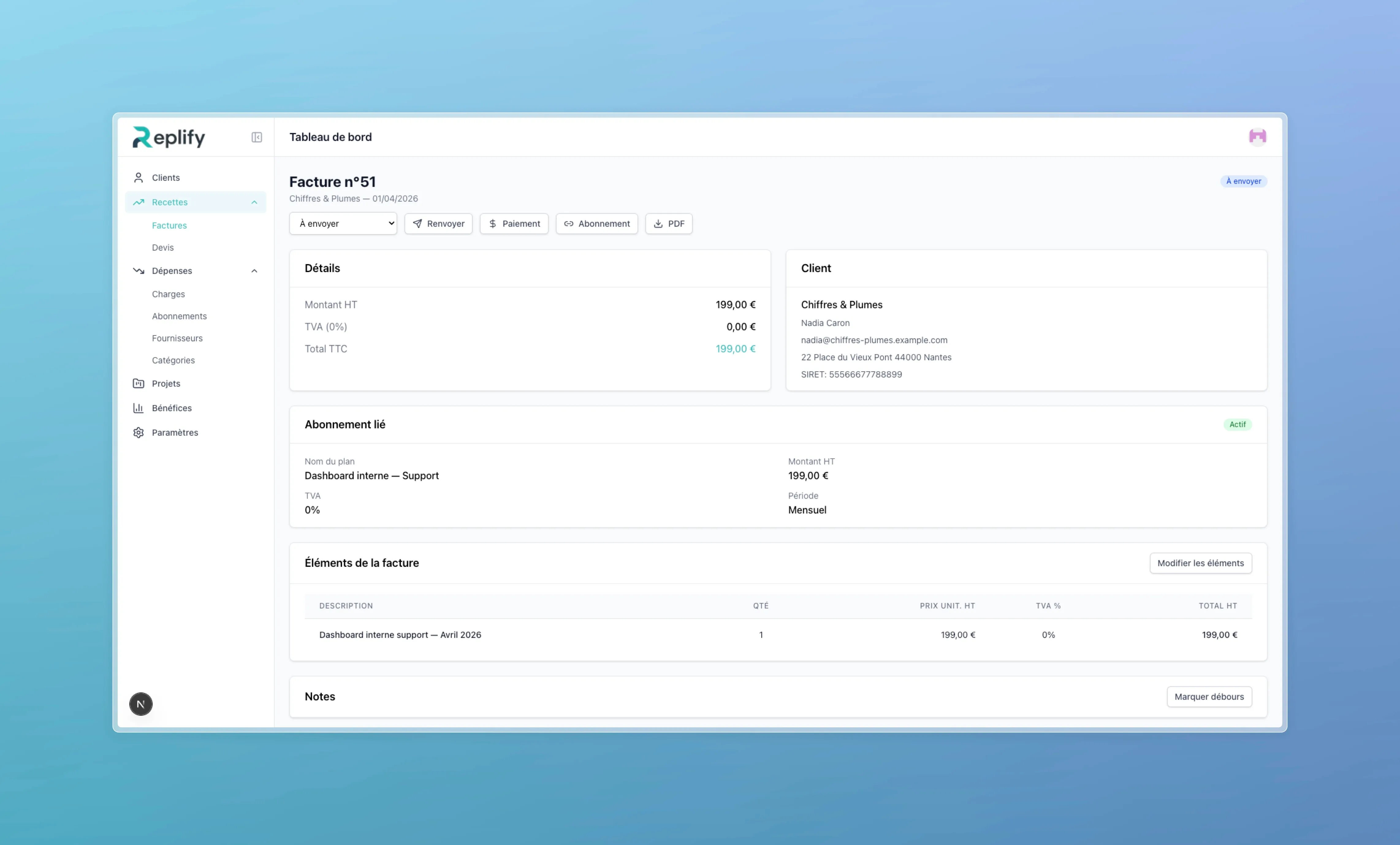Image resolution: width=1400 pixels, height=845 pixels.
Task: Collapse the Dépenses section chevron
Action: click(254, 271)
